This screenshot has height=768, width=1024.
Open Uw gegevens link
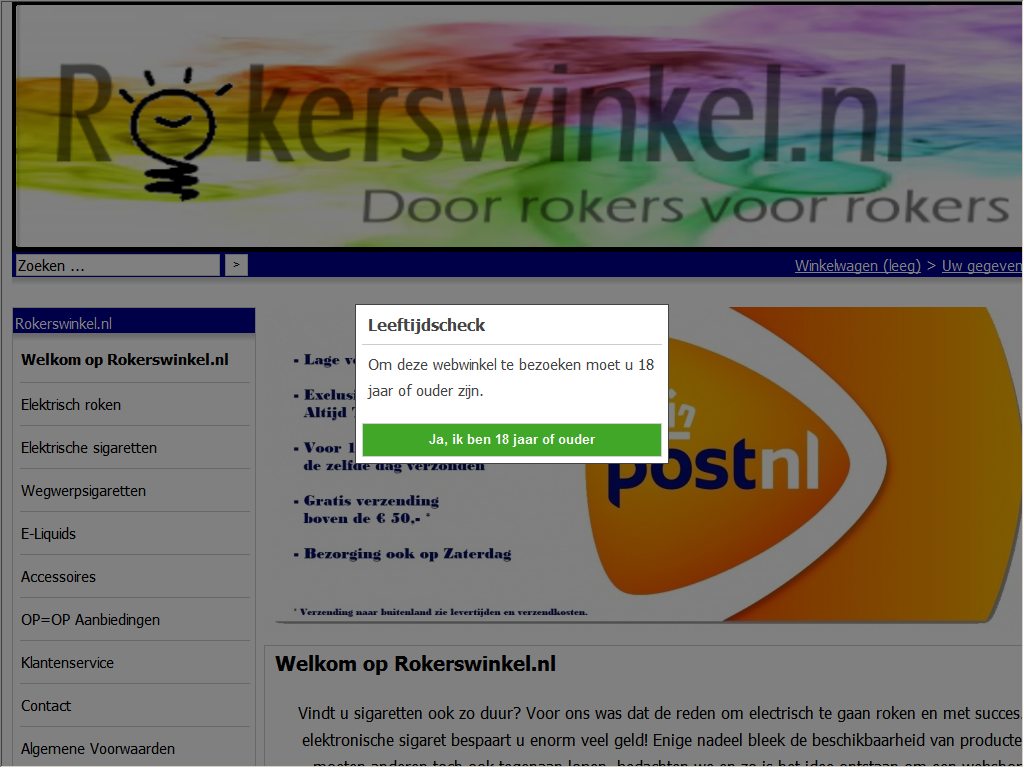click(982, 266)
